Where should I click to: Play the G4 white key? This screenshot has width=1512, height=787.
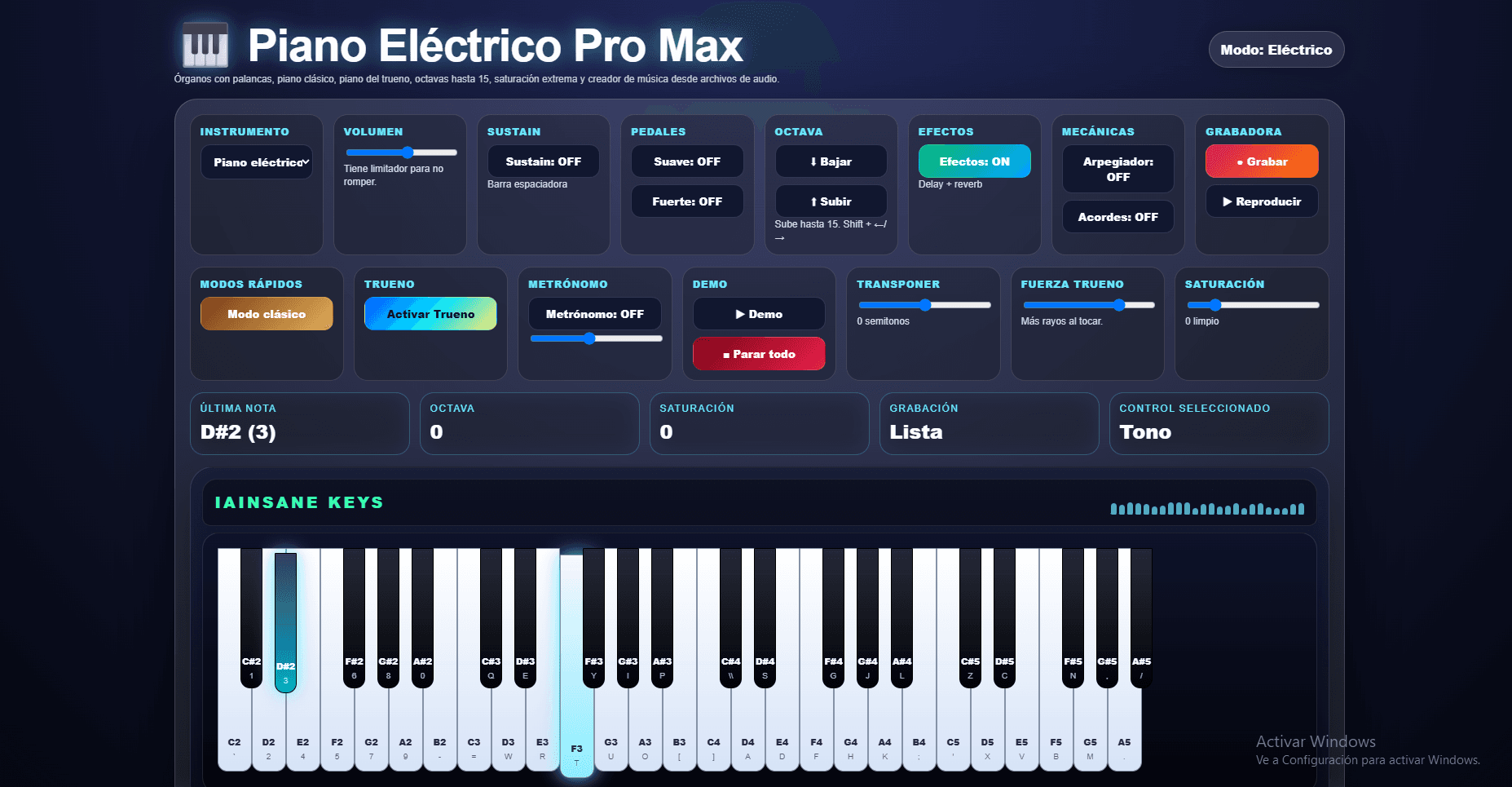click(850, 730)
